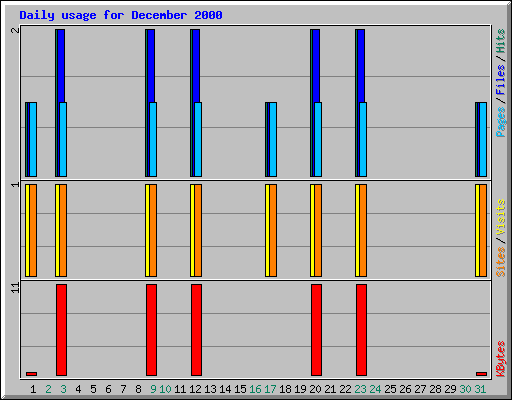This screenshot has width=512, height=400.
Task: Click the chart title 'Daily usage for December 2000'
Action: point(121,15)
